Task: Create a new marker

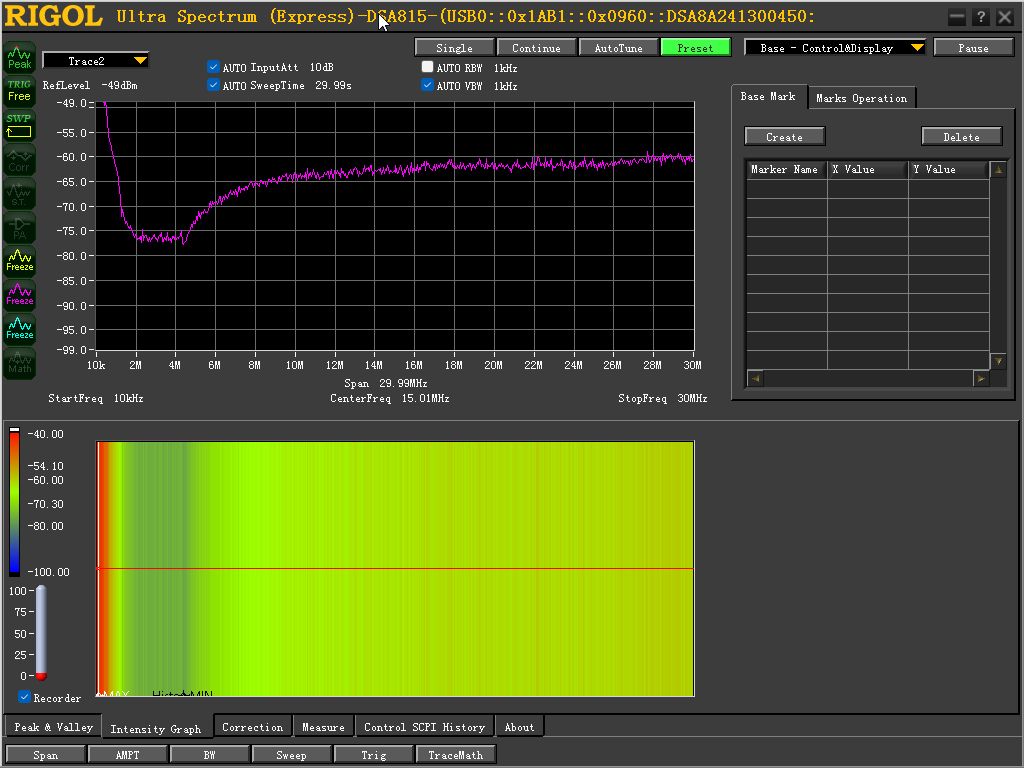Action: (784, 136)
